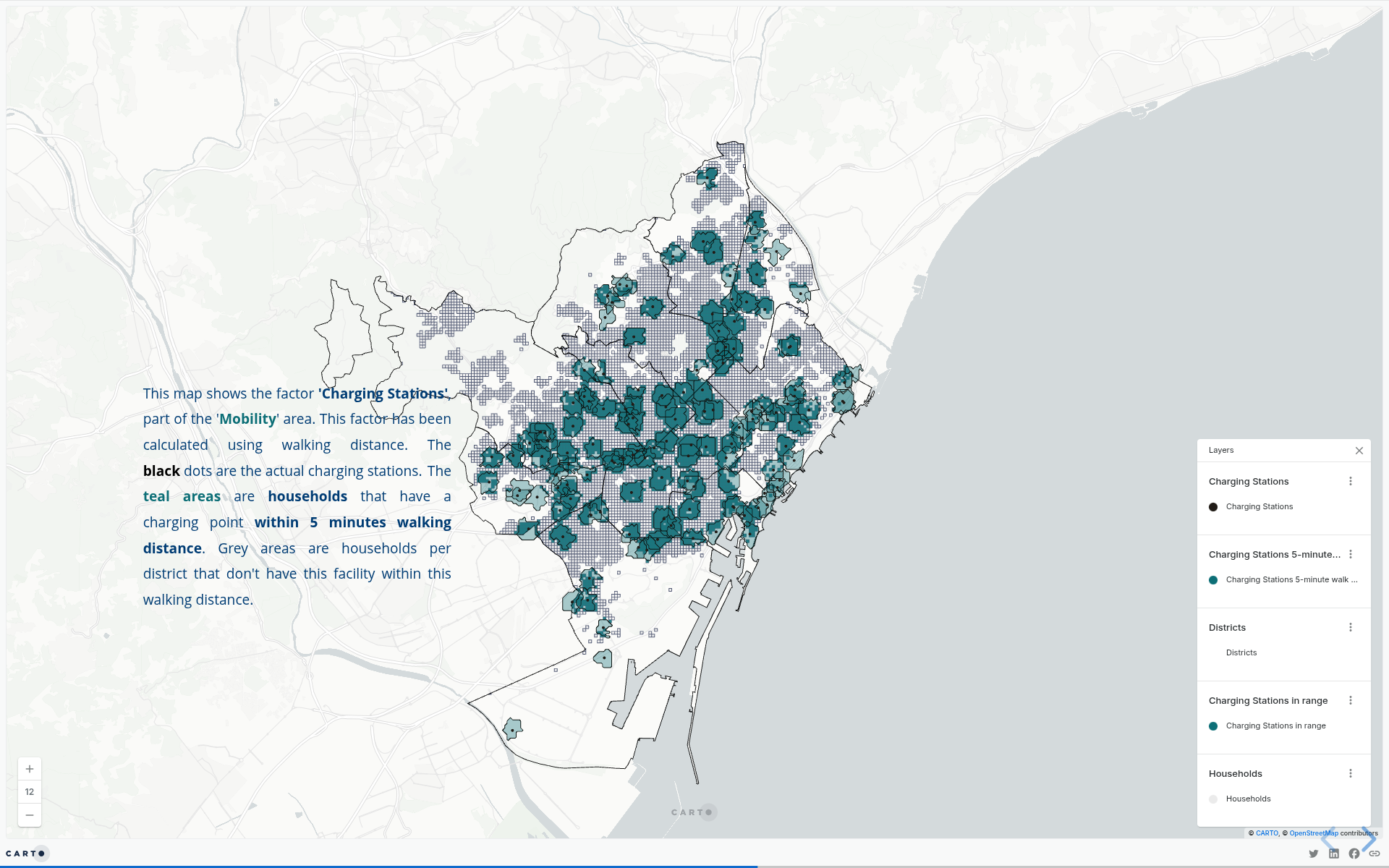Copy the story link icon
Viewport: 1389px width, 868px height.
(1374, 854)
